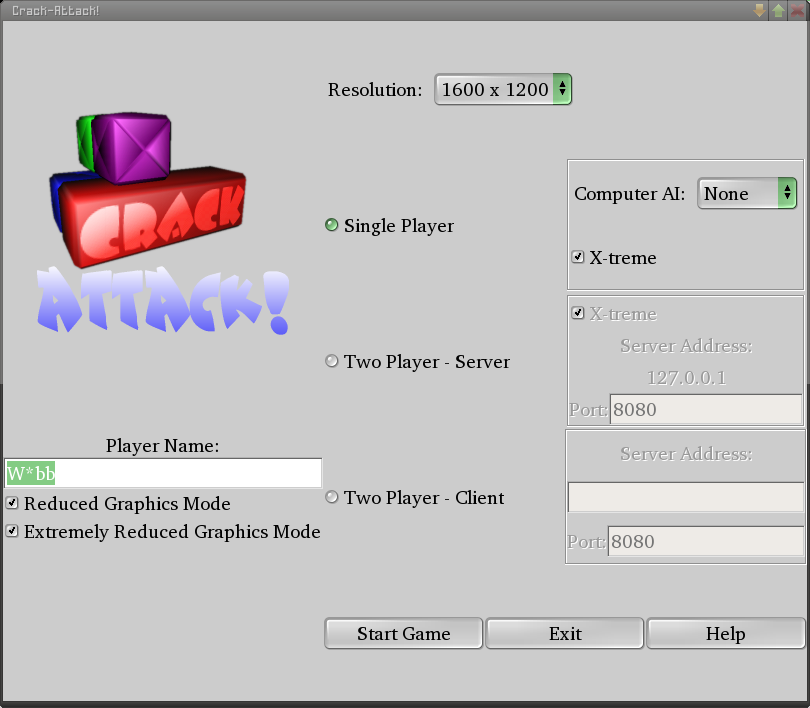Uncheck Extremely Reduced Graphics Mode
The width and height of the screenshot is (810, 708).
pos(13,532)
